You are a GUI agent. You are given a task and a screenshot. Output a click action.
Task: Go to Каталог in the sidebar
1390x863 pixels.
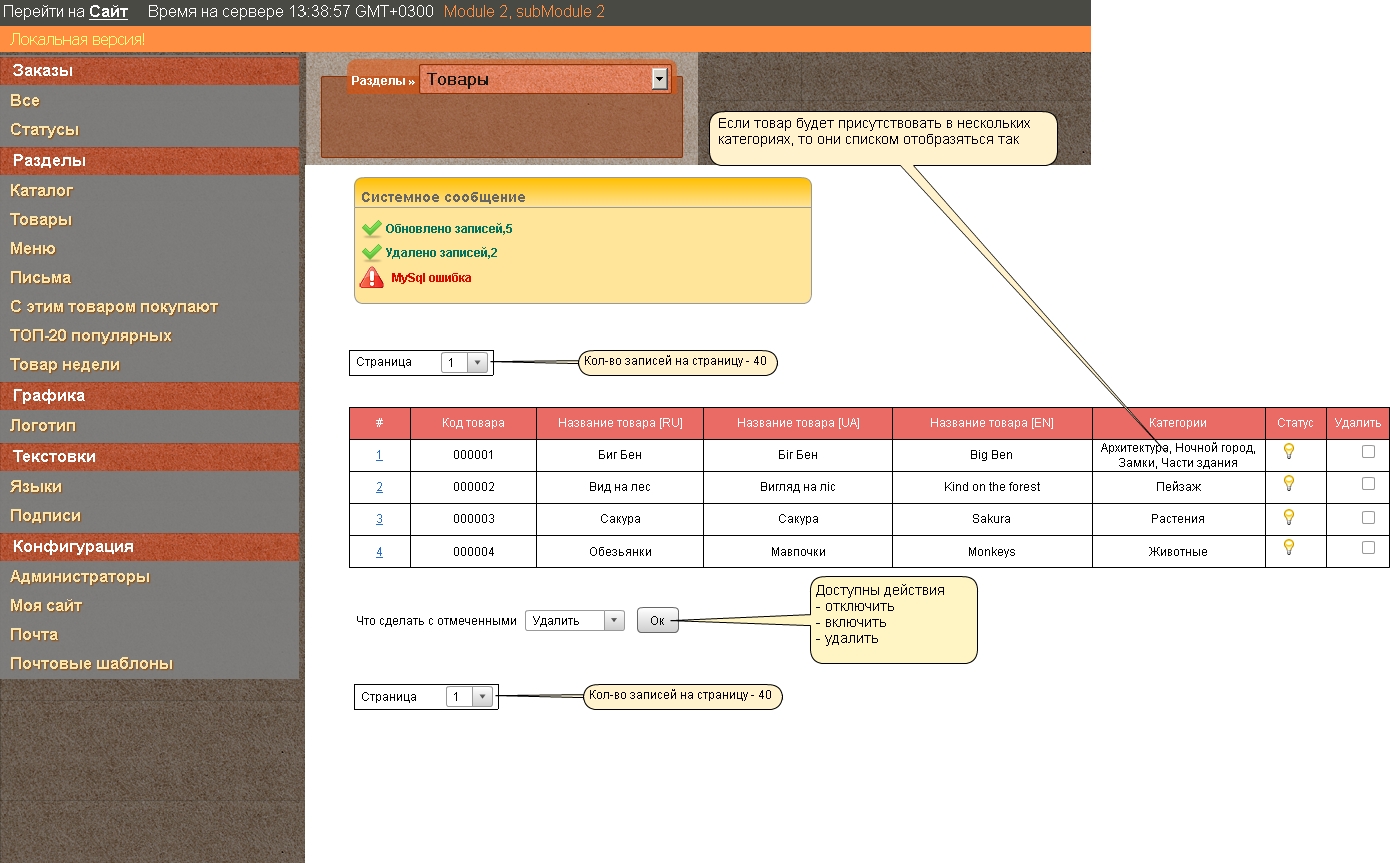tap(42, 190)
